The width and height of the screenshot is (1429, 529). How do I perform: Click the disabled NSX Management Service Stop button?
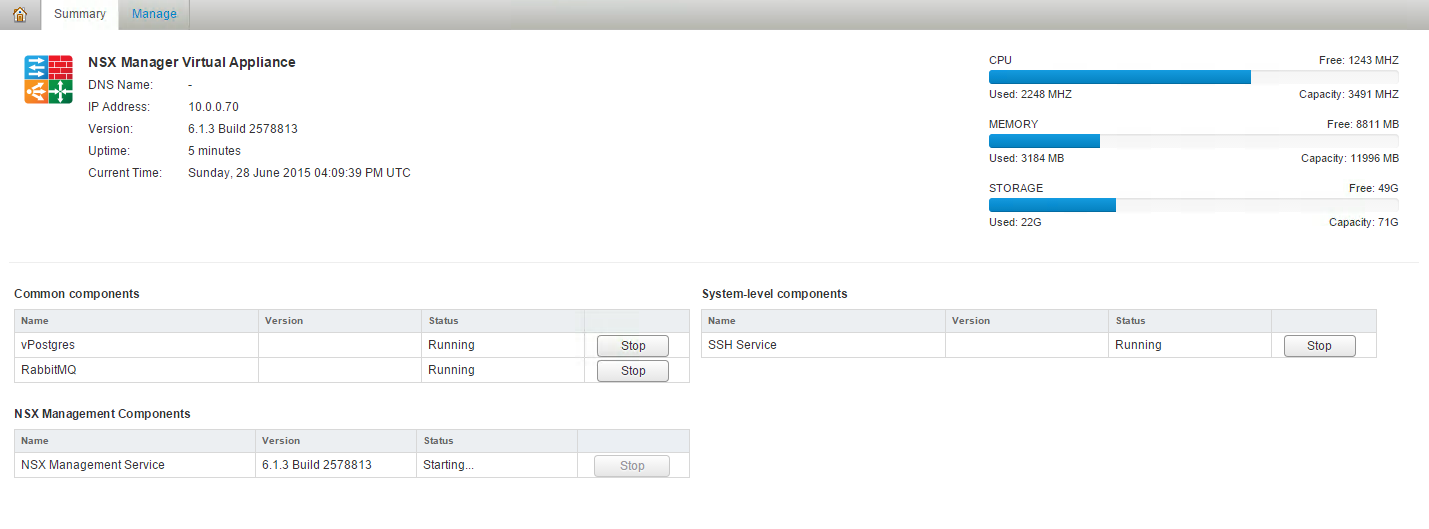[632, 466]
